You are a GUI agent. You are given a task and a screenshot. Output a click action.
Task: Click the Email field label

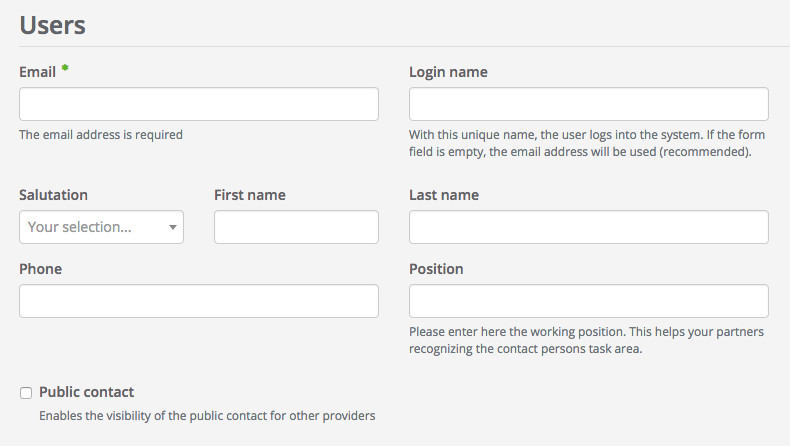pyautogui.click(x=38, y=72)
